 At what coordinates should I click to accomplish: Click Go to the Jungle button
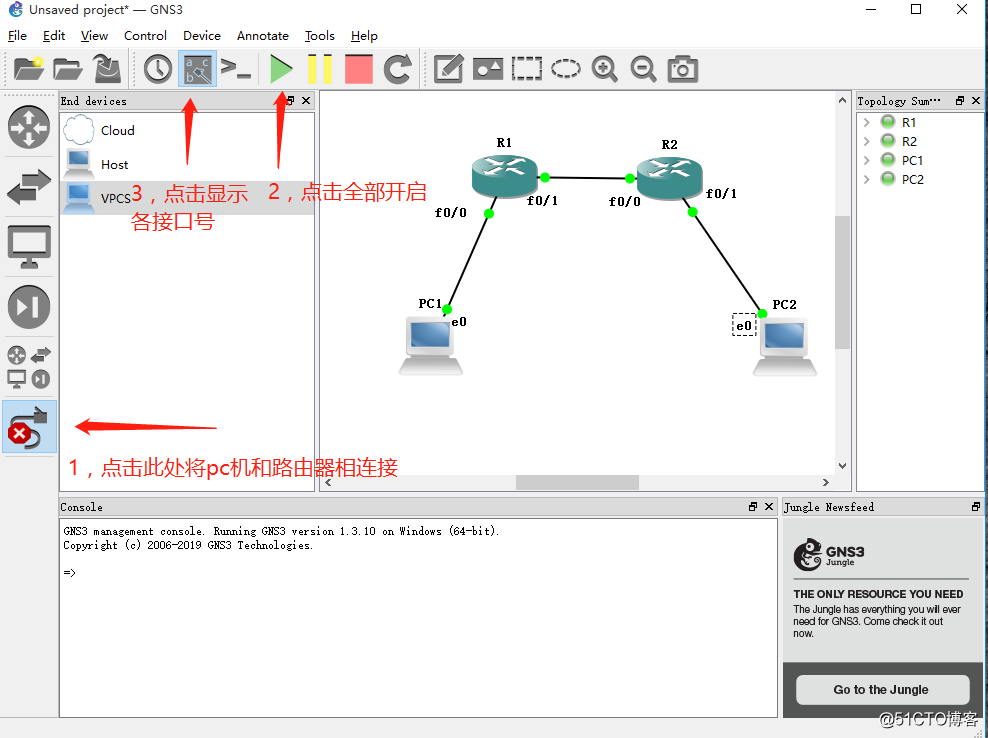(882, 689)
